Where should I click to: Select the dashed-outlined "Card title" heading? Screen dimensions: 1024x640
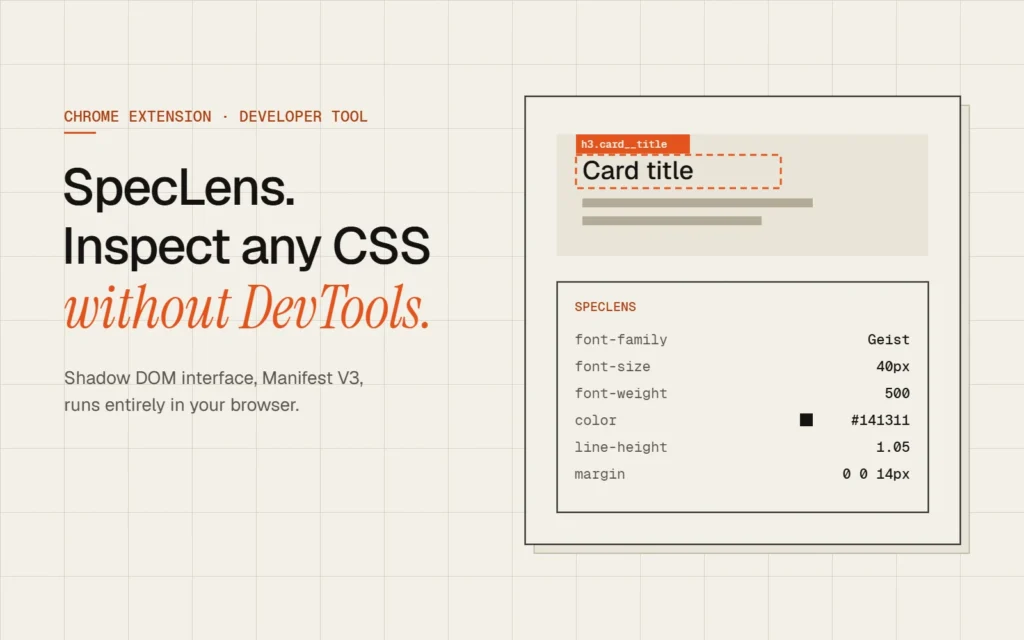tap(678, 171)
